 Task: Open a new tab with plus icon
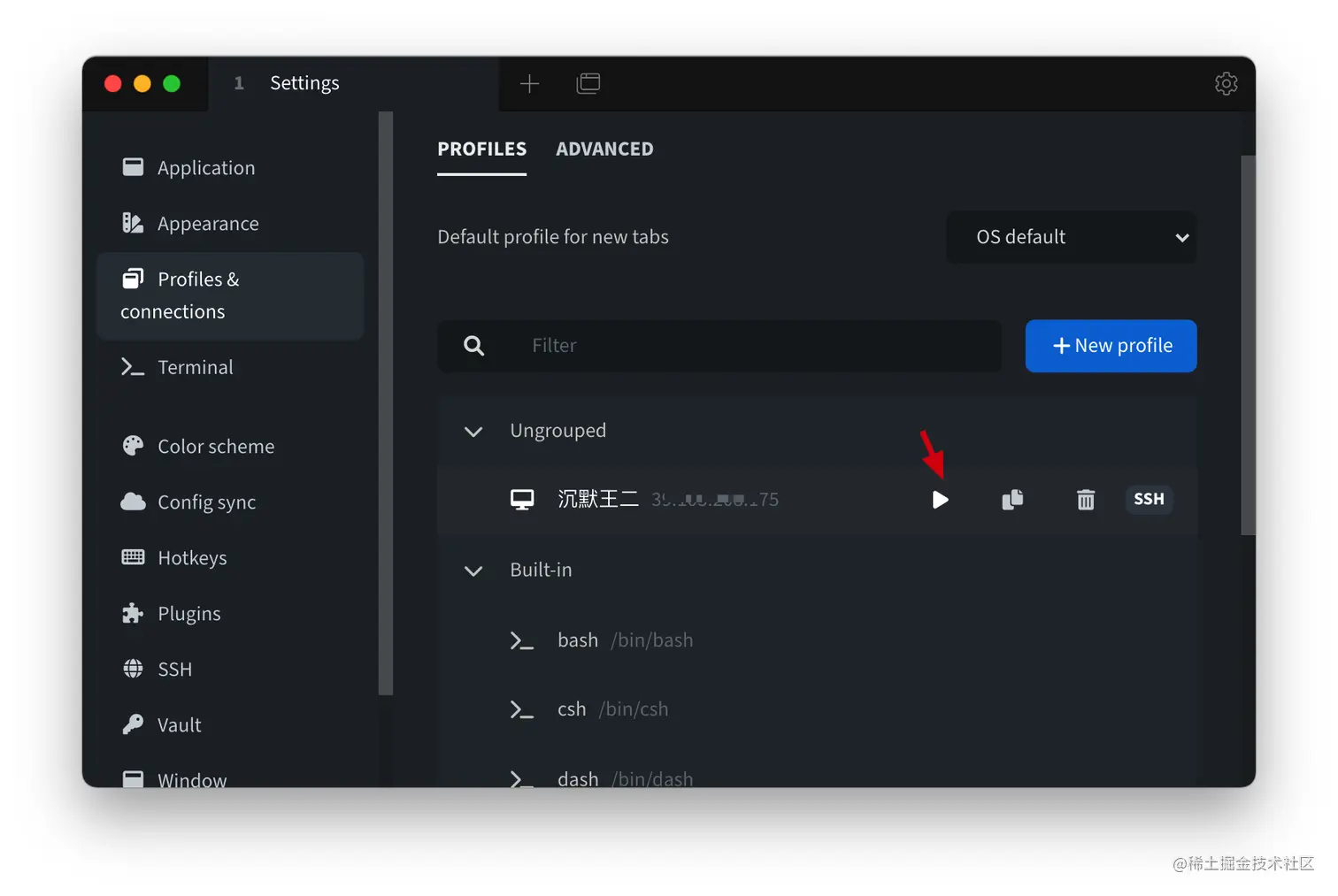pyautogui.click(x=529, y=83)
